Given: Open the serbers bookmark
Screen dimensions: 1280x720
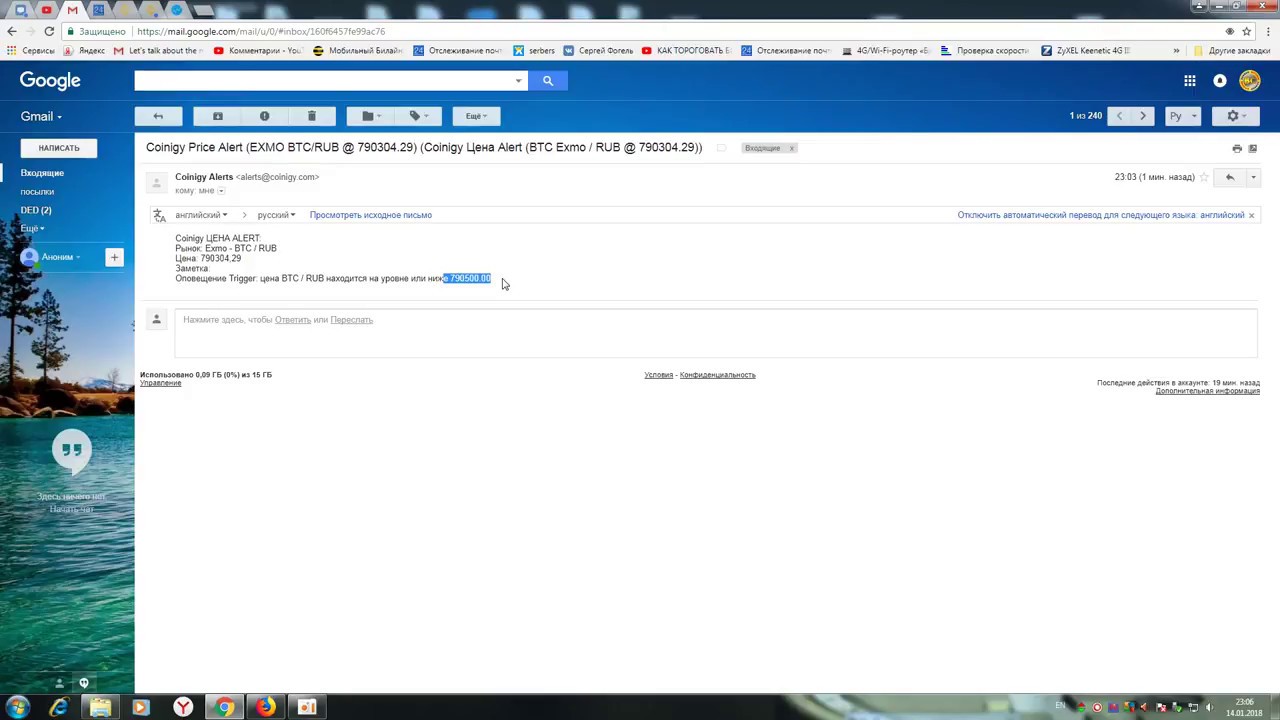Looking at the screenshot, I should 534,51.
